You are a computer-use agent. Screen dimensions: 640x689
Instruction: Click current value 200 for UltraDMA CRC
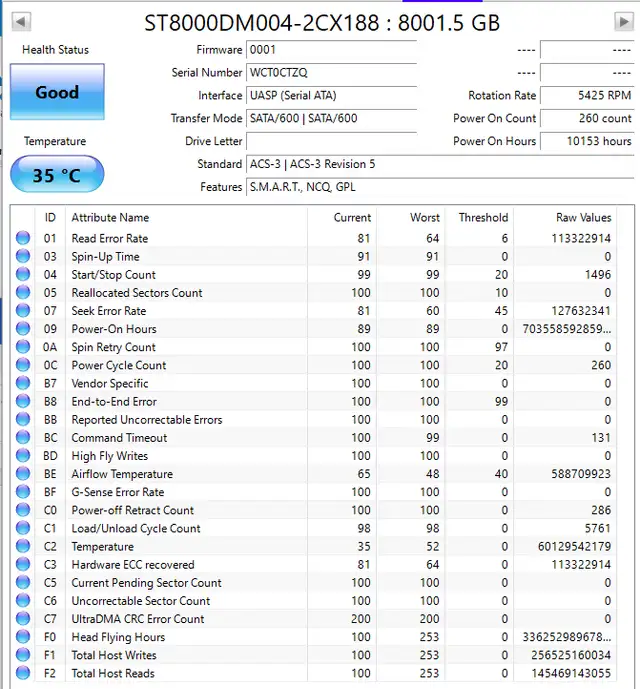point(361,619)
